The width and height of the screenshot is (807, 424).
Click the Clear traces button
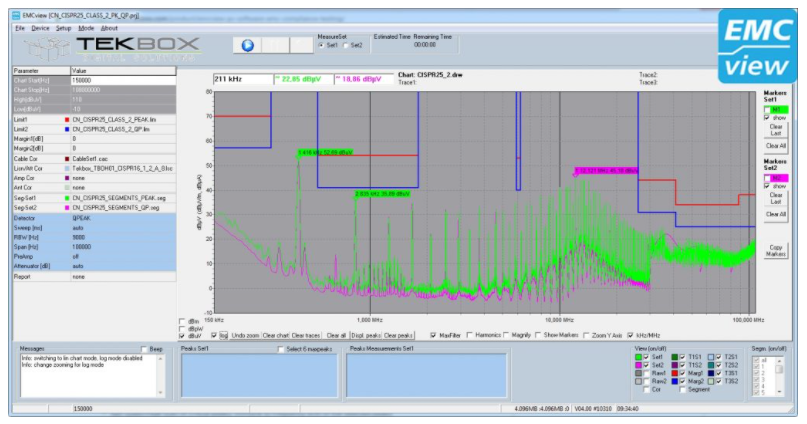(305, 335)
